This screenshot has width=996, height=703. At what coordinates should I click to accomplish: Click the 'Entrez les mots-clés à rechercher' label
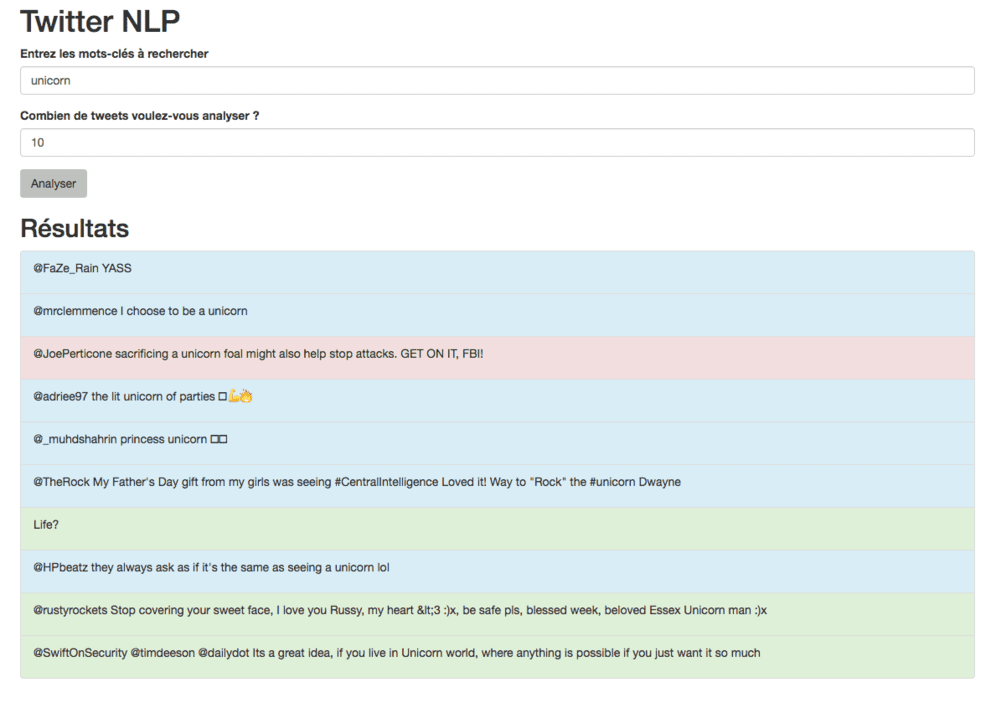tap(114, 54)
